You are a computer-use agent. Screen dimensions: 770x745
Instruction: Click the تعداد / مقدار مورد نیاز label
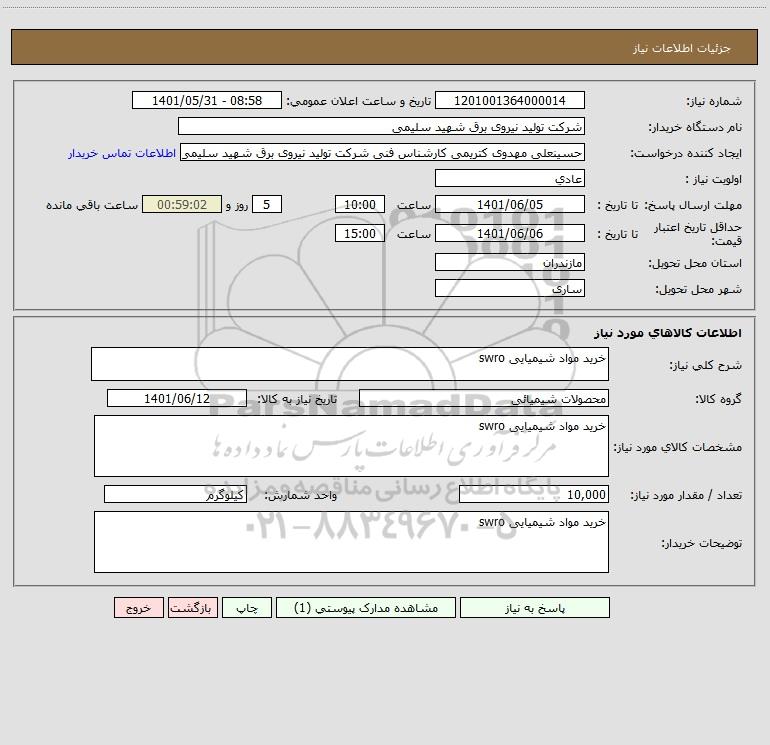[x=686, y=495]
